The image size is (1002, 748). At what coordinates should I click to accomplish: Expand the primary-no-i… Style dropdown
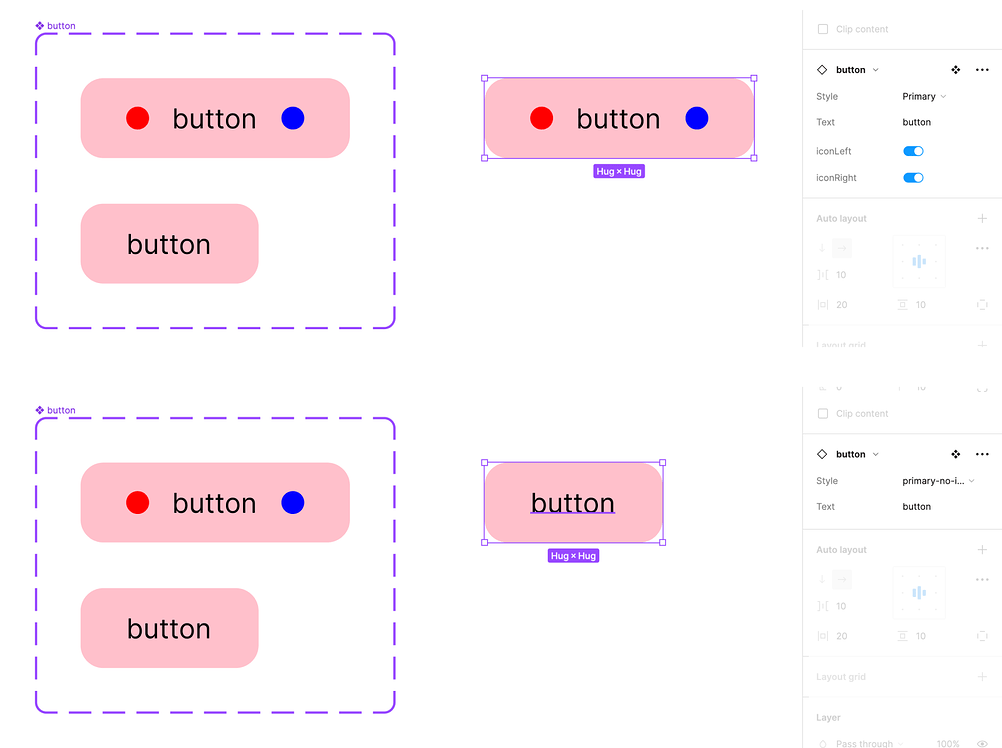tap(938, 481)
